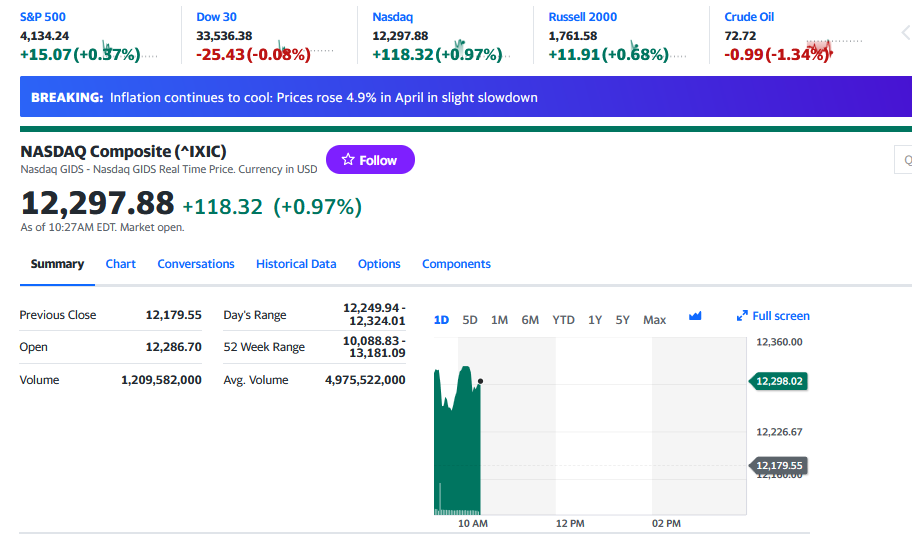Viewport: 912px width, 541px height.
Task: Open the Options tab
Action: [379, 264]
